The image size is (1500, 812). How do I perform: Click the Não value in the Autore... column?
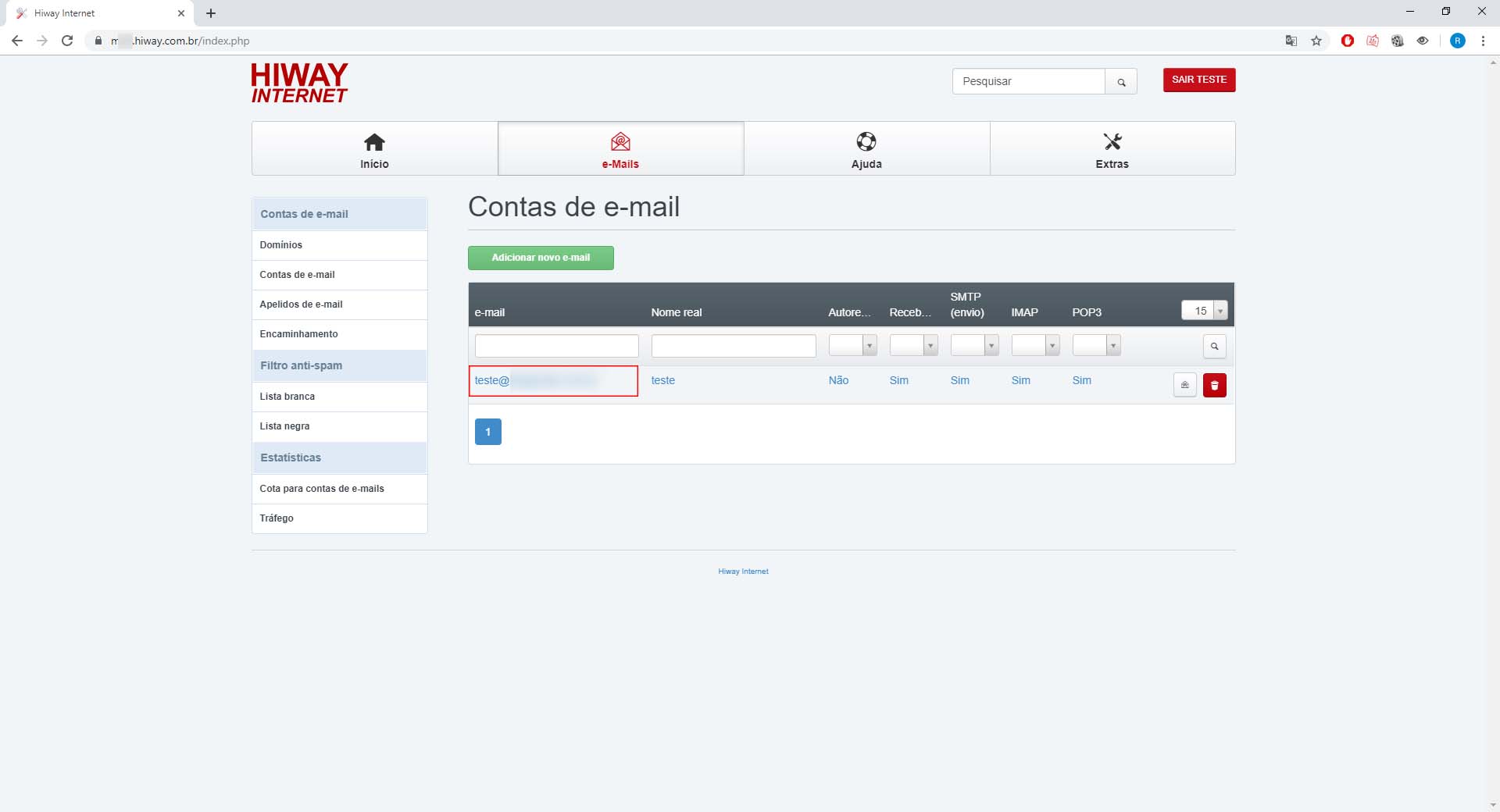click(x=838, y=380)
